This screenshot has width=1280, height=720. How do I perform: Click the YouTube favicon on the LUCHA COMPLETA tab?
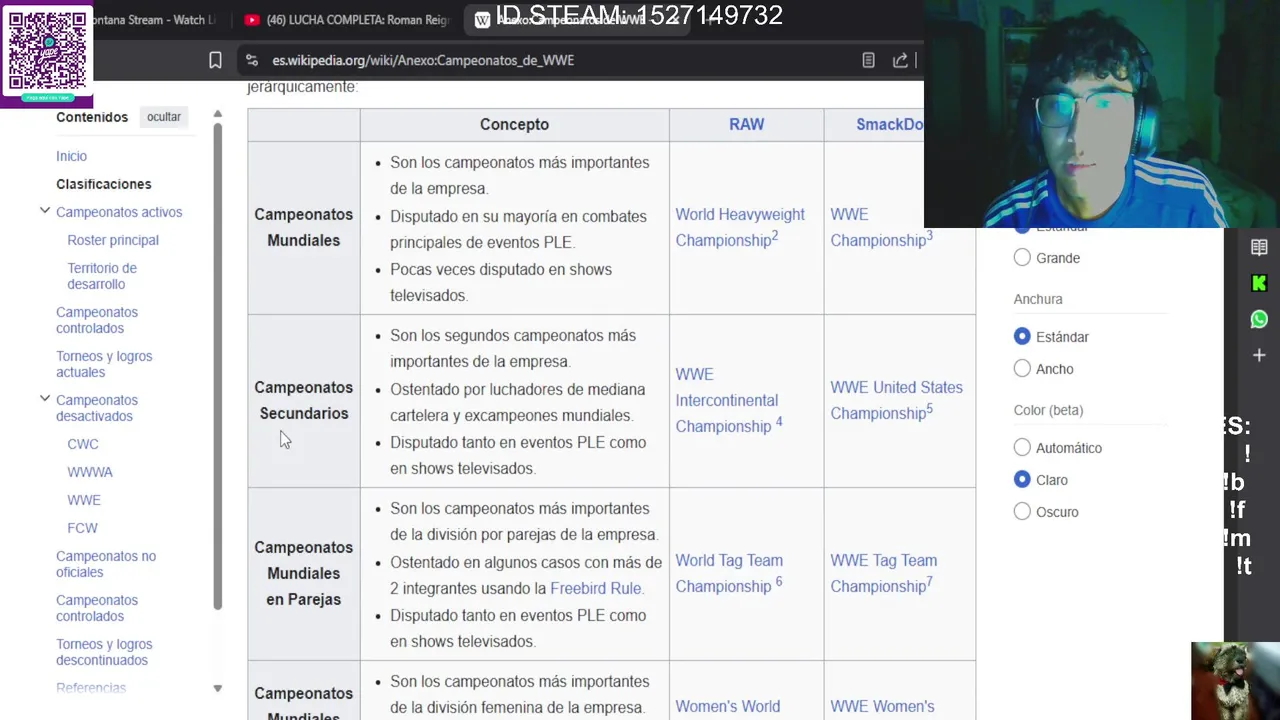[x=252, y=20]
